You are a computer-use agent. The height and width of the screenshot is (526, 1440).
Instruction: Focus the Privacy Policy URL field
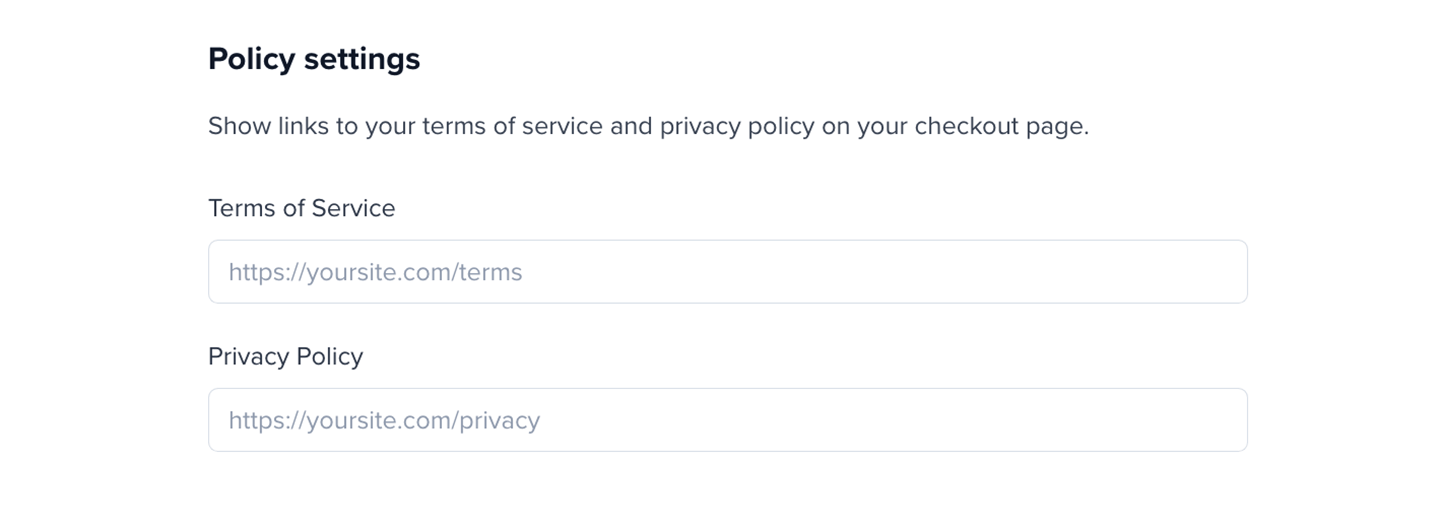[x=727, y=420]
